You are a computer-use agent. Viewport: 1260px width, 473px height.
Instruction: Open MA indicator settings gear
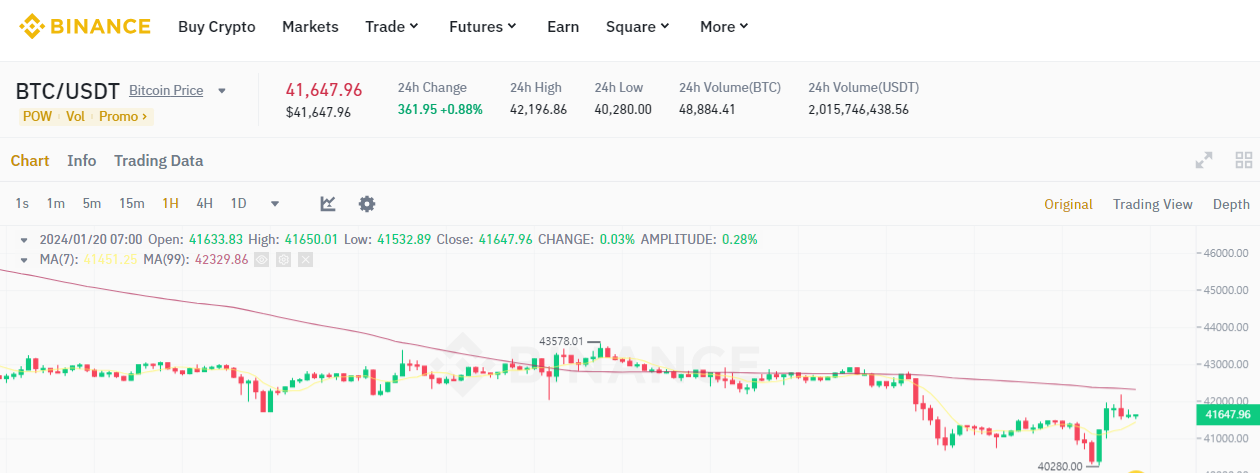coord(283,259)
